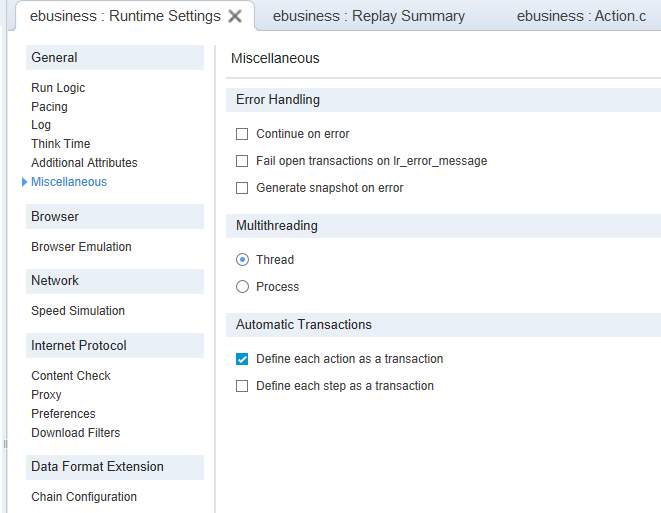Select Miscellaneous in the General section
Viewport: 661px width, 513px height.
point(69,182)
